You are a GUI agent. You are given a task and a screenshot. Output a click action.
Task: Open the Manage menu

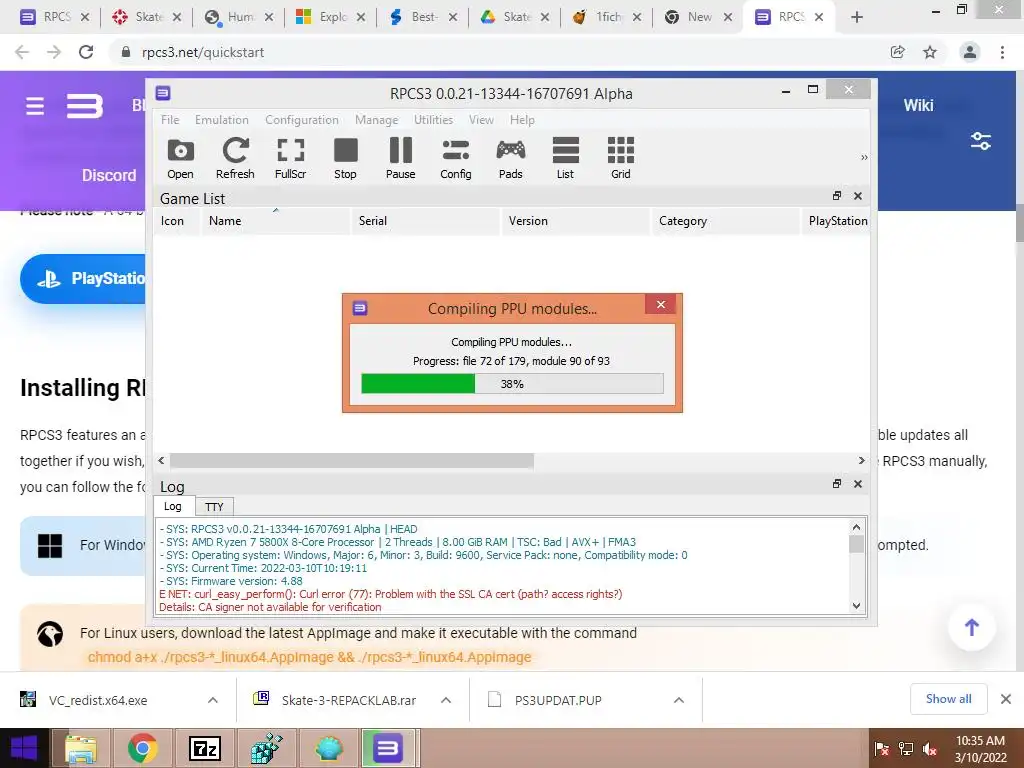click(376, 120)
